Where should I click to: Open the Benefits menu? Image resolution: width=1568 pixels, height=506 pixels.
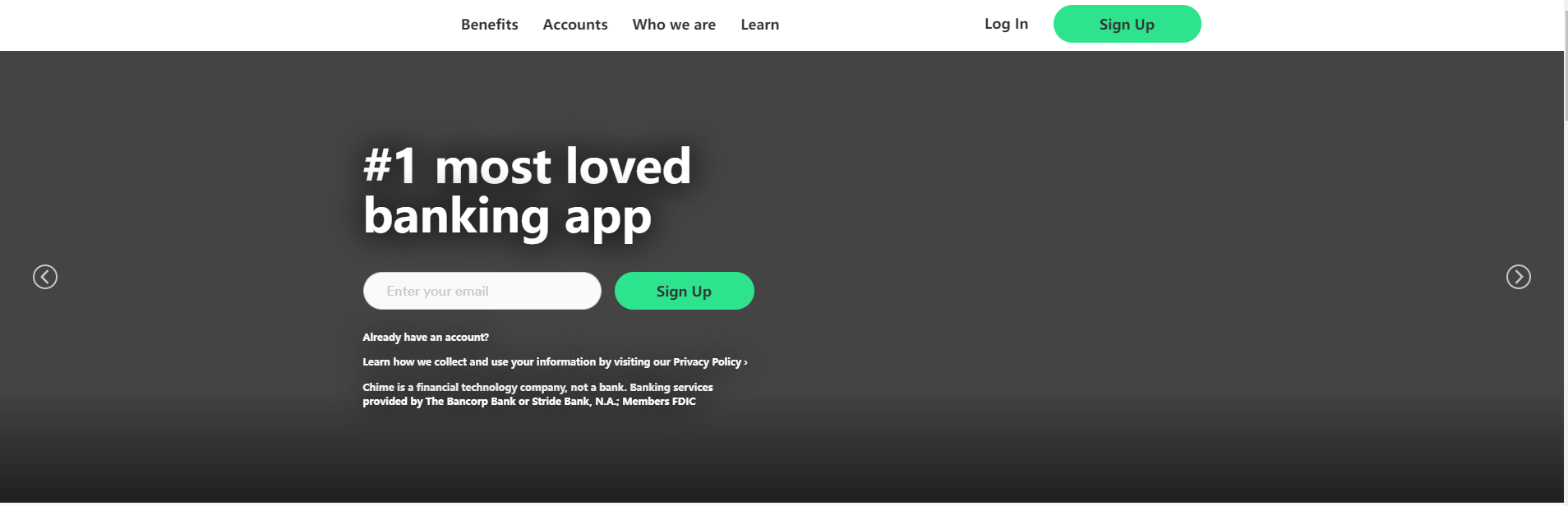tap(489, 25)
